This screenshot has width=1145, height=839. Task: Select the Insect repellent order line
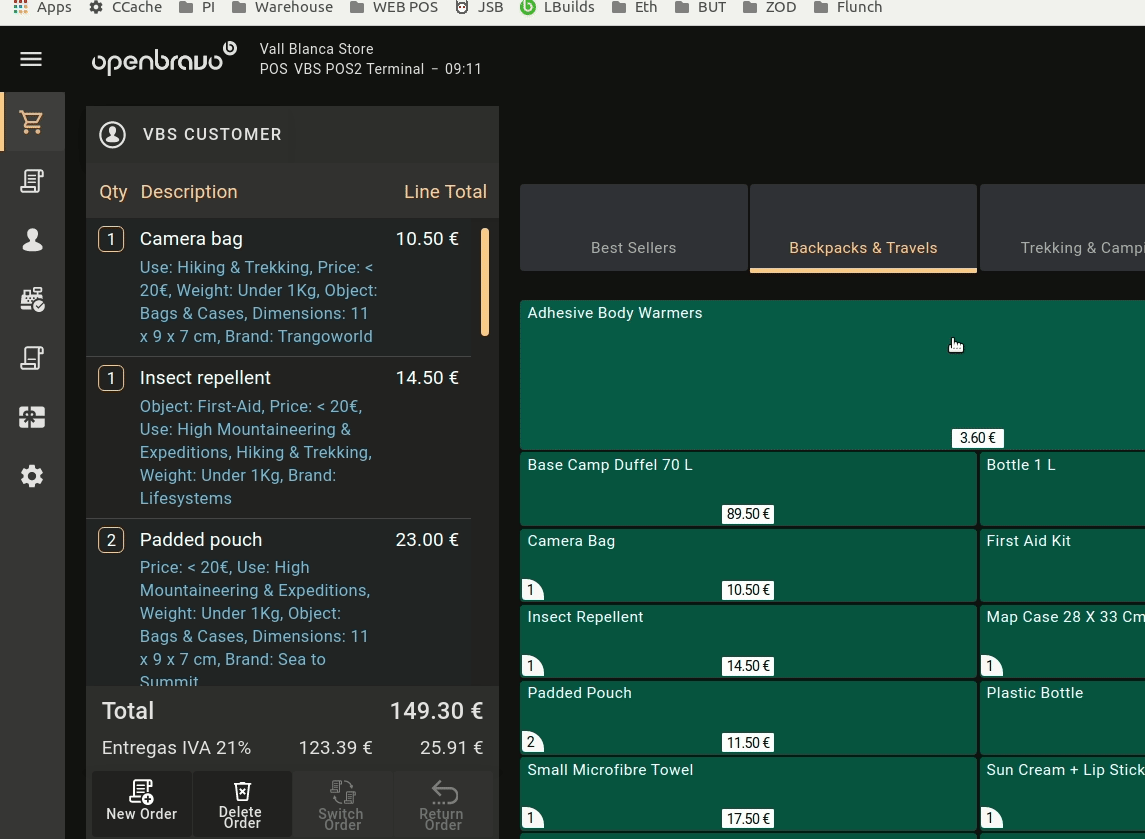click(x=278, y=437)
